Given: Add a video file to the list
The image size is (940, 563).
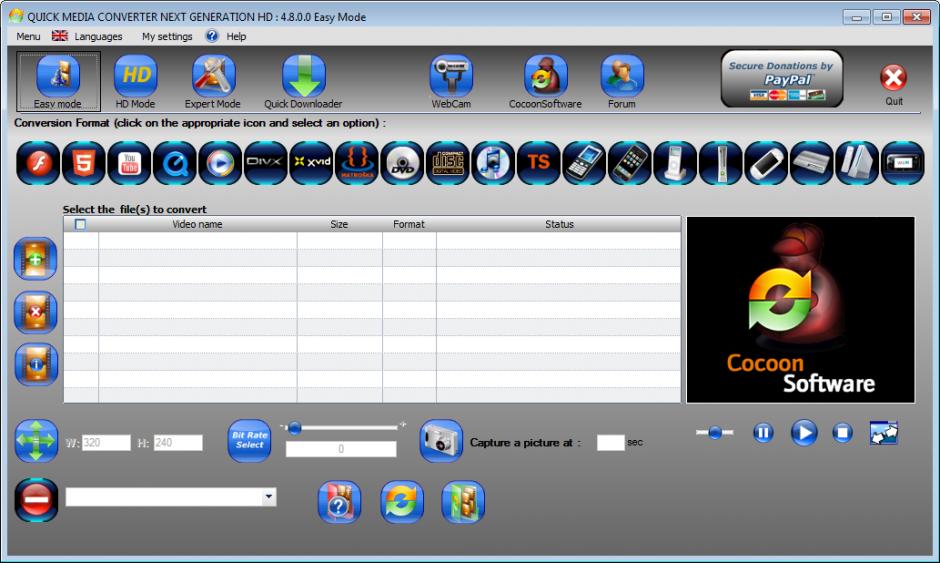Looking at the screenshot, I should (35, 259).
